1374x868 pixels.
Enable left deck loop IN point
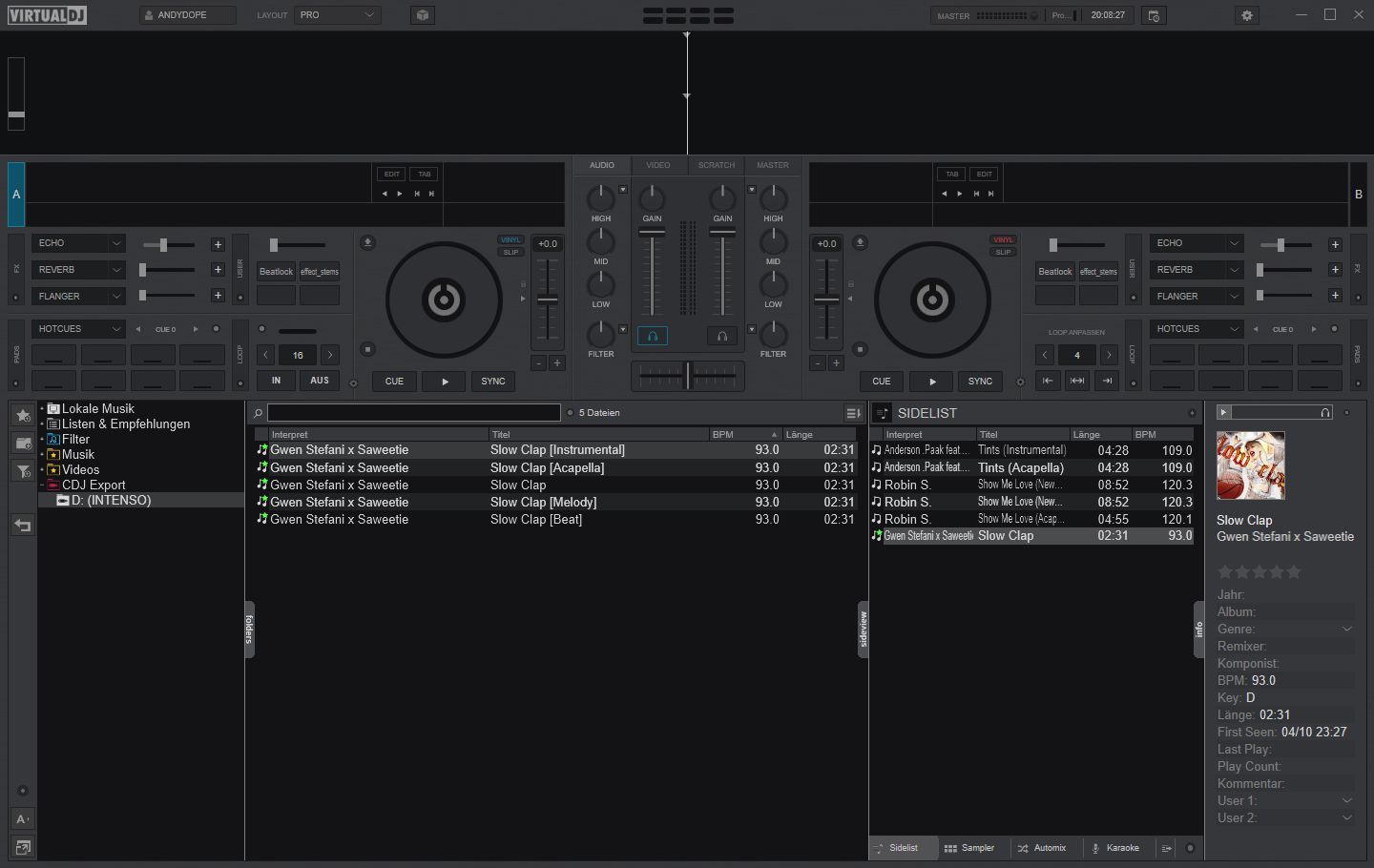tap(276, 381)
